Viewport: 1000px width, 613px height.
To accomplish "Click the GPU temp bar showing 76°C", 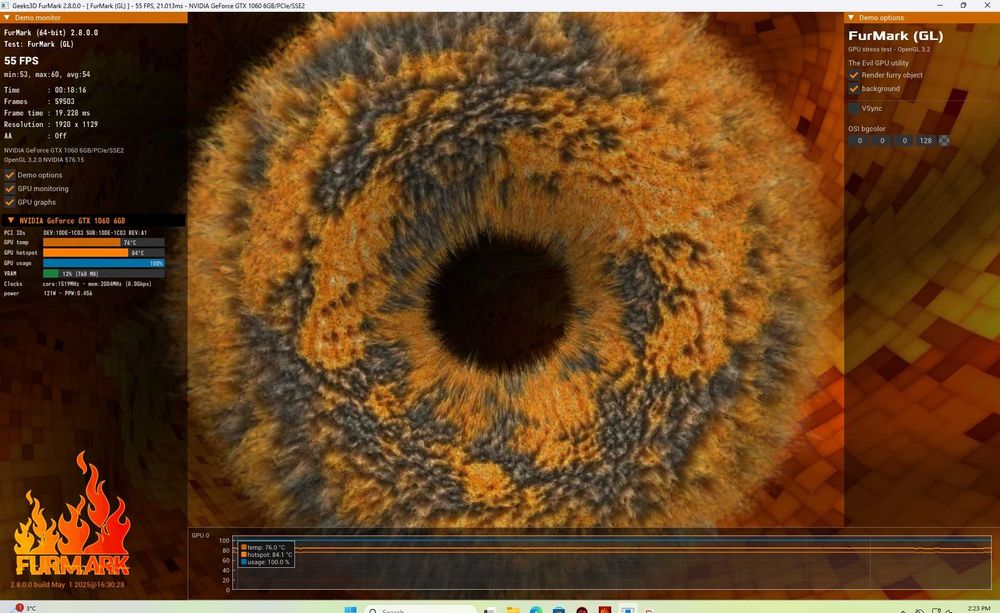I will tap(104, 242).
